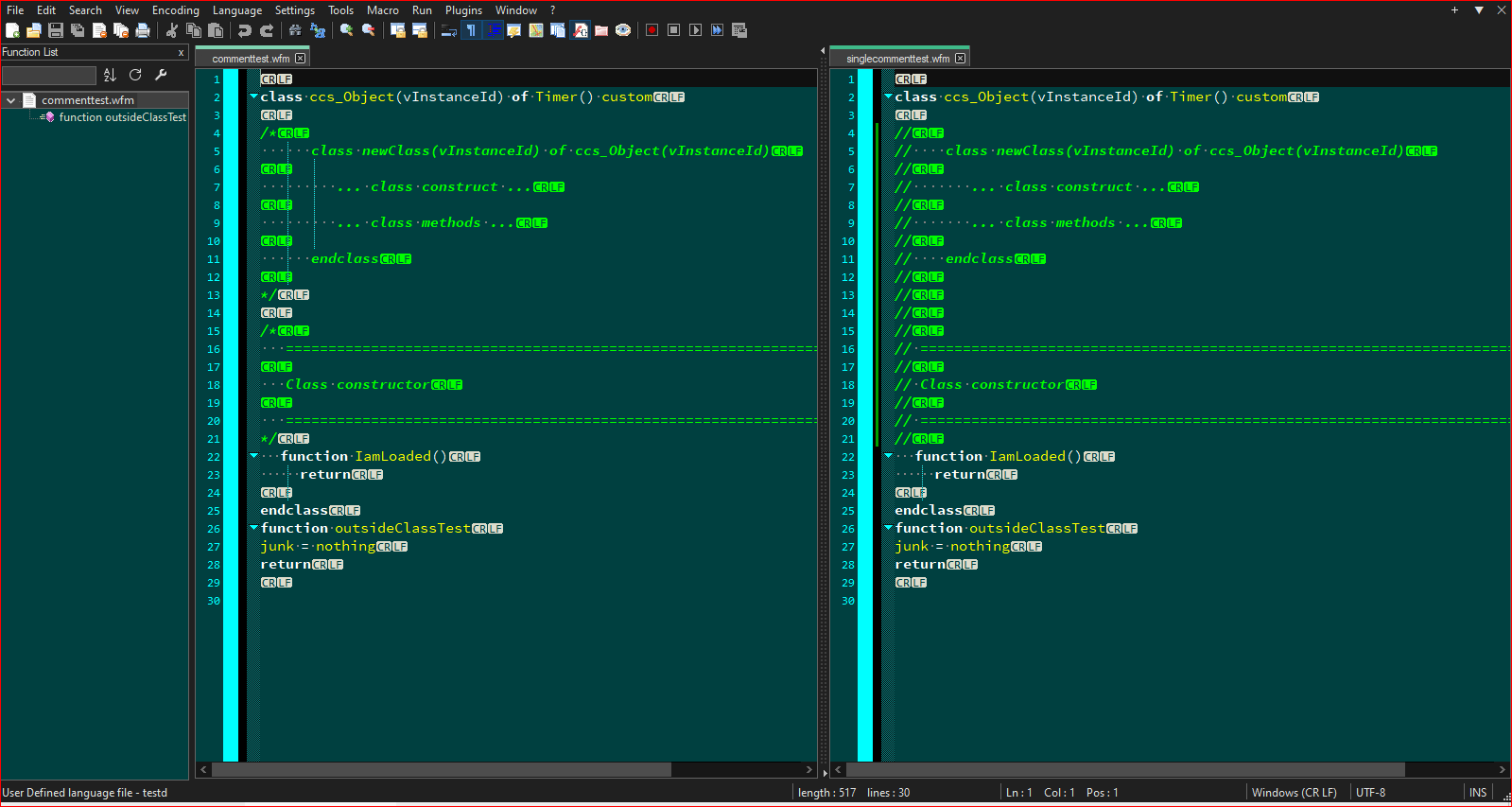1512x807 pixels.
Task: Click the INS indicator in status bar
Action: [x=1478, y=793]
